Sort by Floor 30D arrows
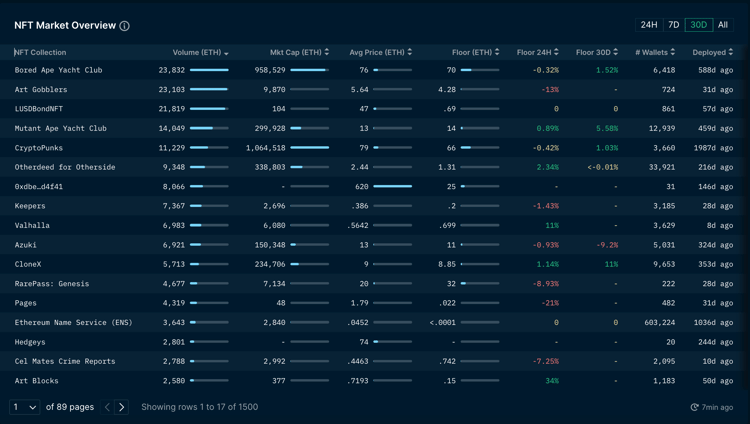This screenshot has height=424, width=750. [x=616, y=52]
